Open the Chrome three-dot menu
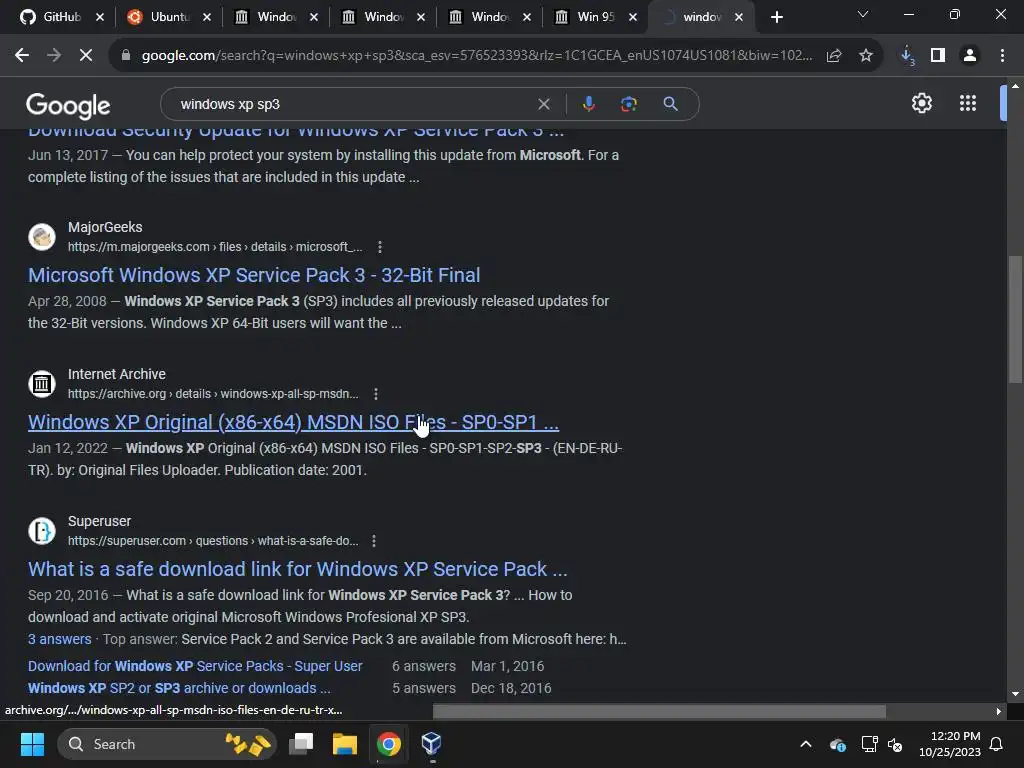 pos(1002,56)
